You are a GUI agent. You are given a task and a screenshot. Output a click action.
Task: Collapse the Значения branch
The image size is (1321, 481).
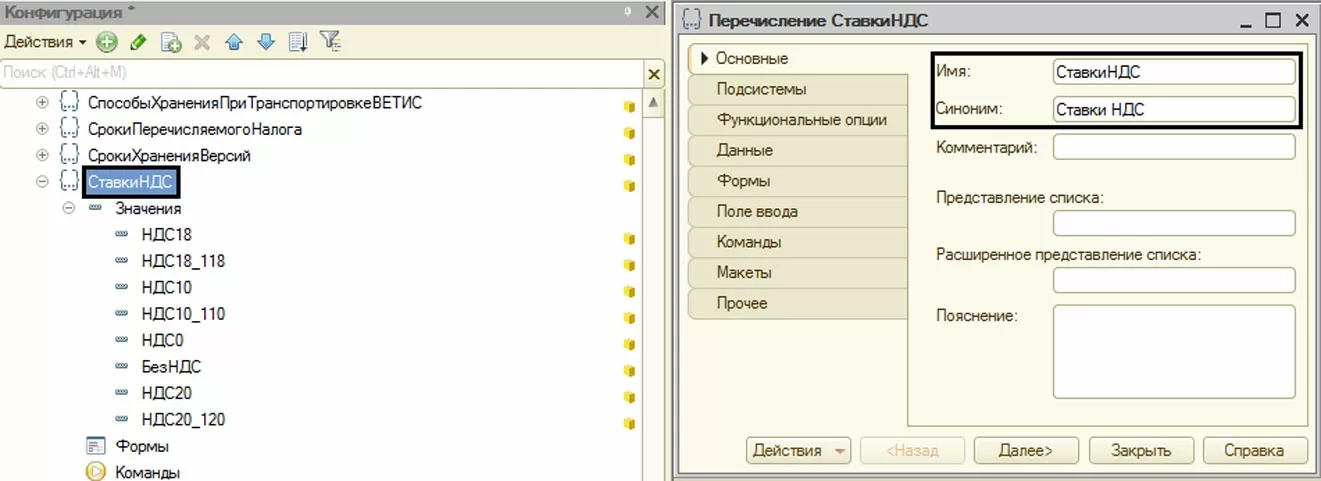(68, 208)
